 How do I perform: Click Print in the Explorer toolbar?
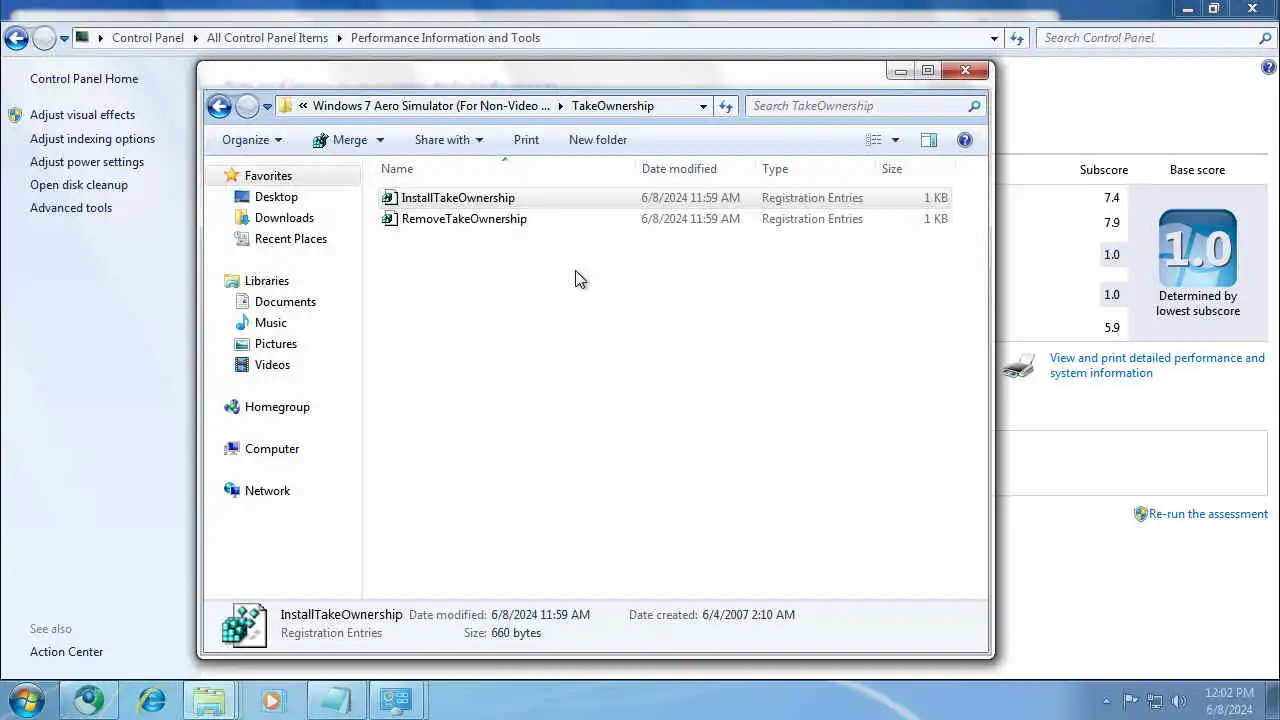point(526,140)
